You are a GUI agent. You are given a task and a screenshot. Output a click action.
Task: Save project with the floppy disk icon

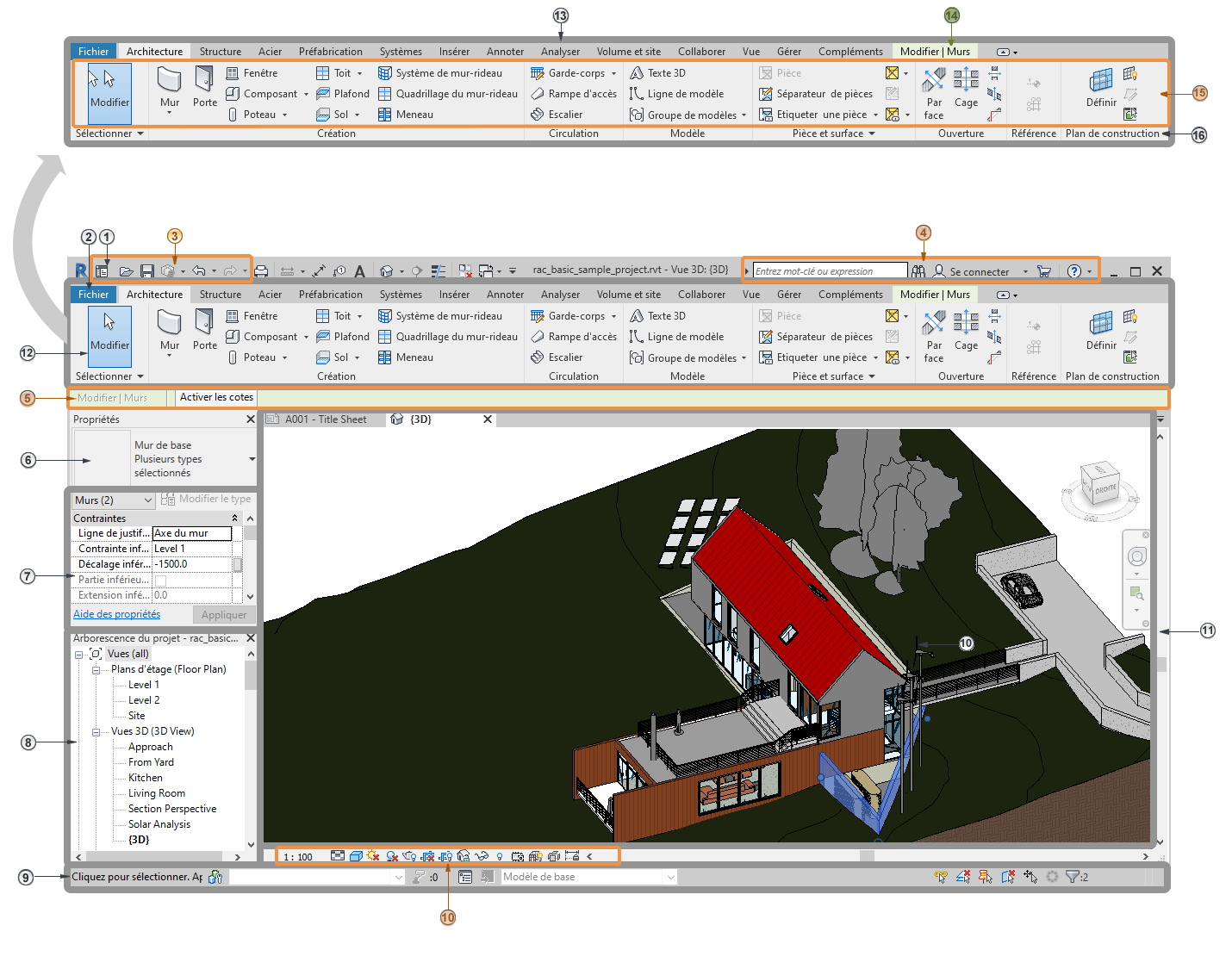(x=147, y=271)
